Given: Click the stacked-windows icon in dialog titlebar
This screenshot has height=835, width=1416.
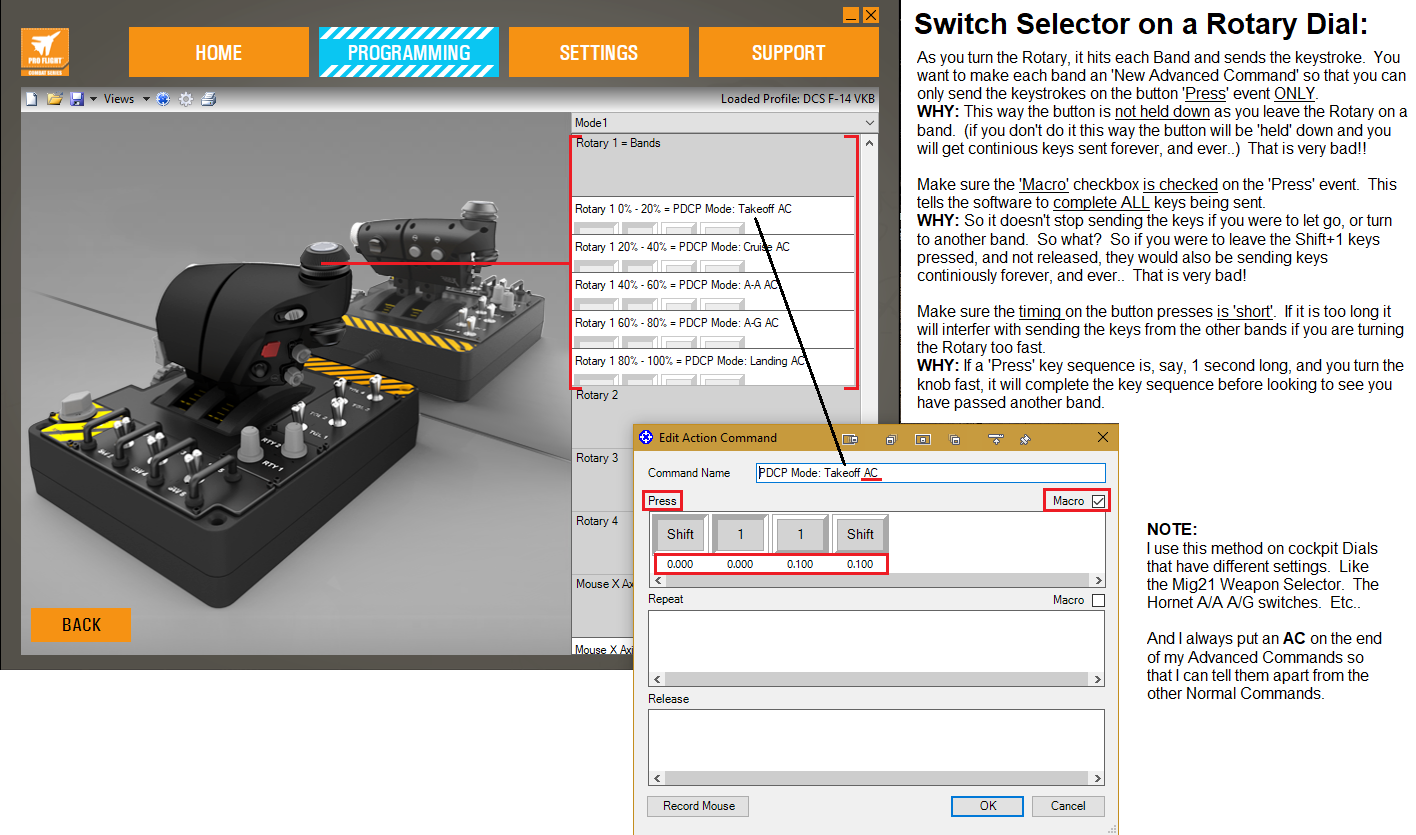Looking at the screenshot, I should coord(890,438).
